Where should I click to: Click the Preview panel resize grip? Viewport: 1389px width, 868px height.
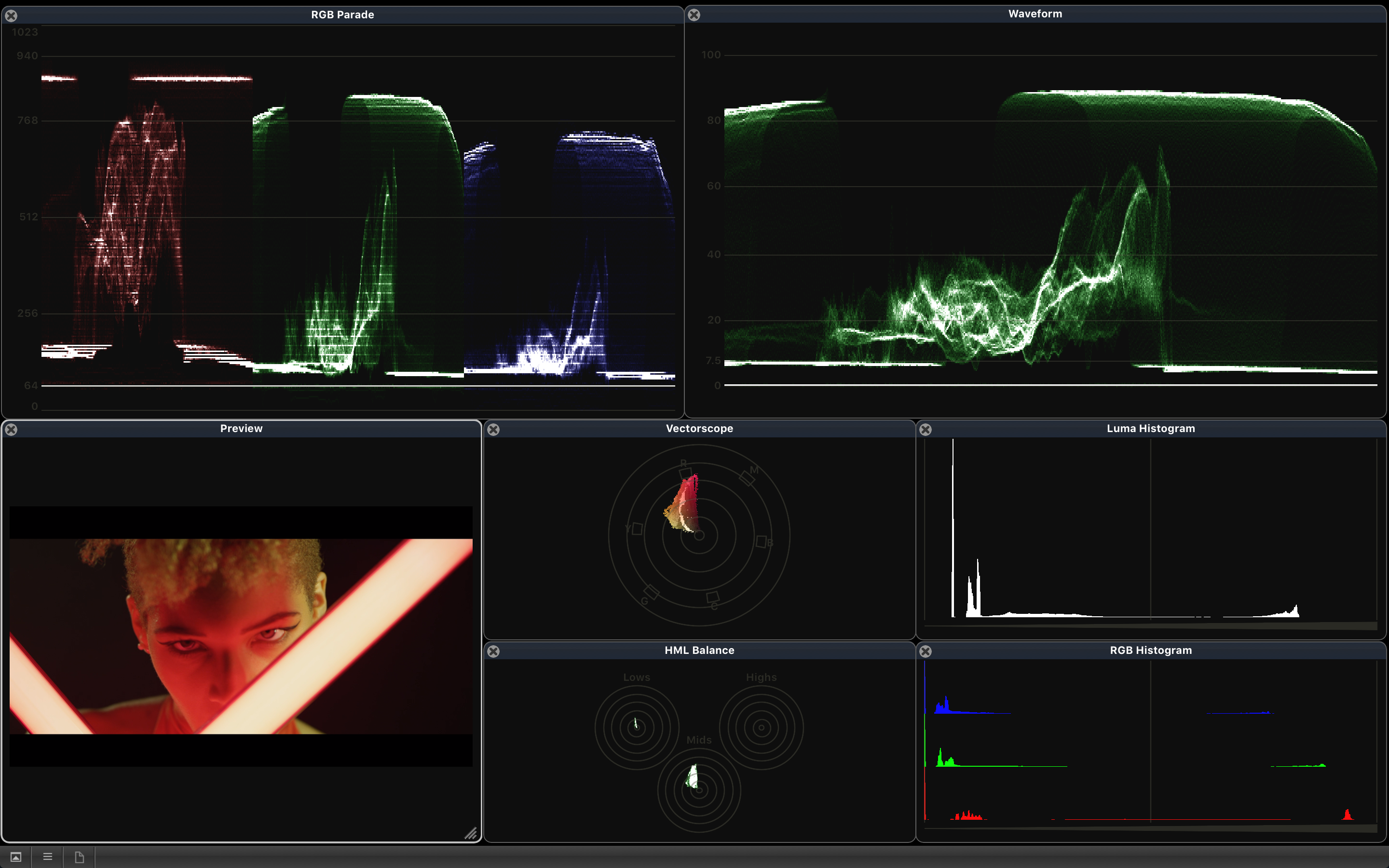(x=471, y=833)
